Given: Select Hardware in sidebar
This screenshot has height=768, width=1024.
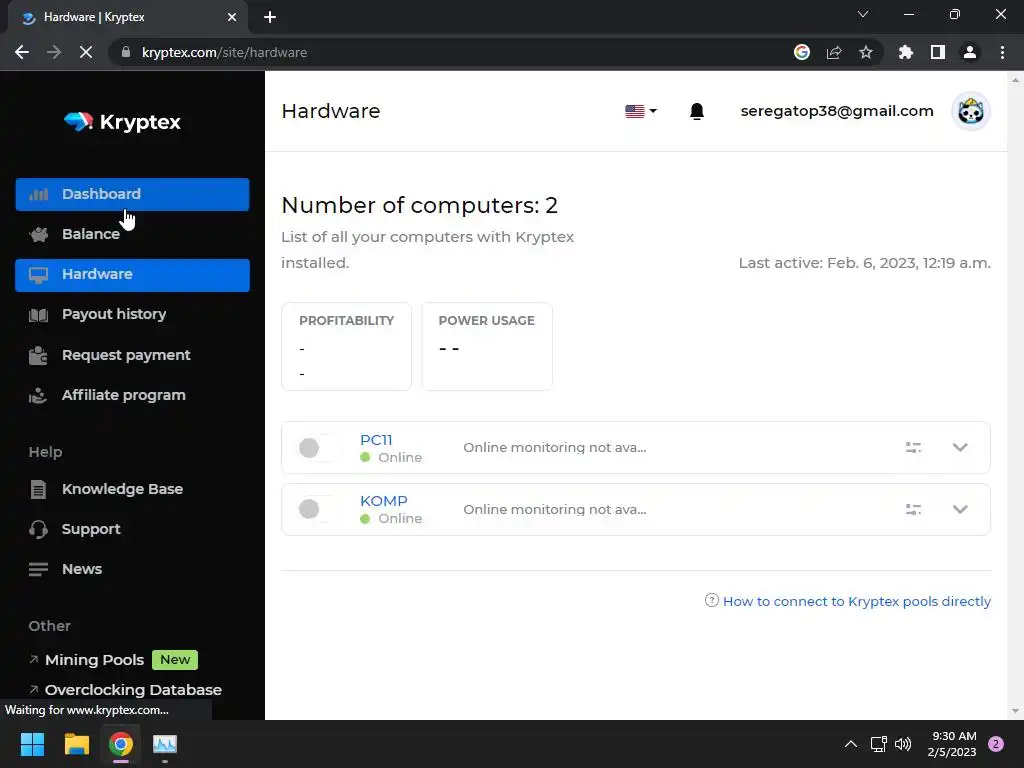Looking at the screenshot, I should pyautogui.click(x=132, y=275).
